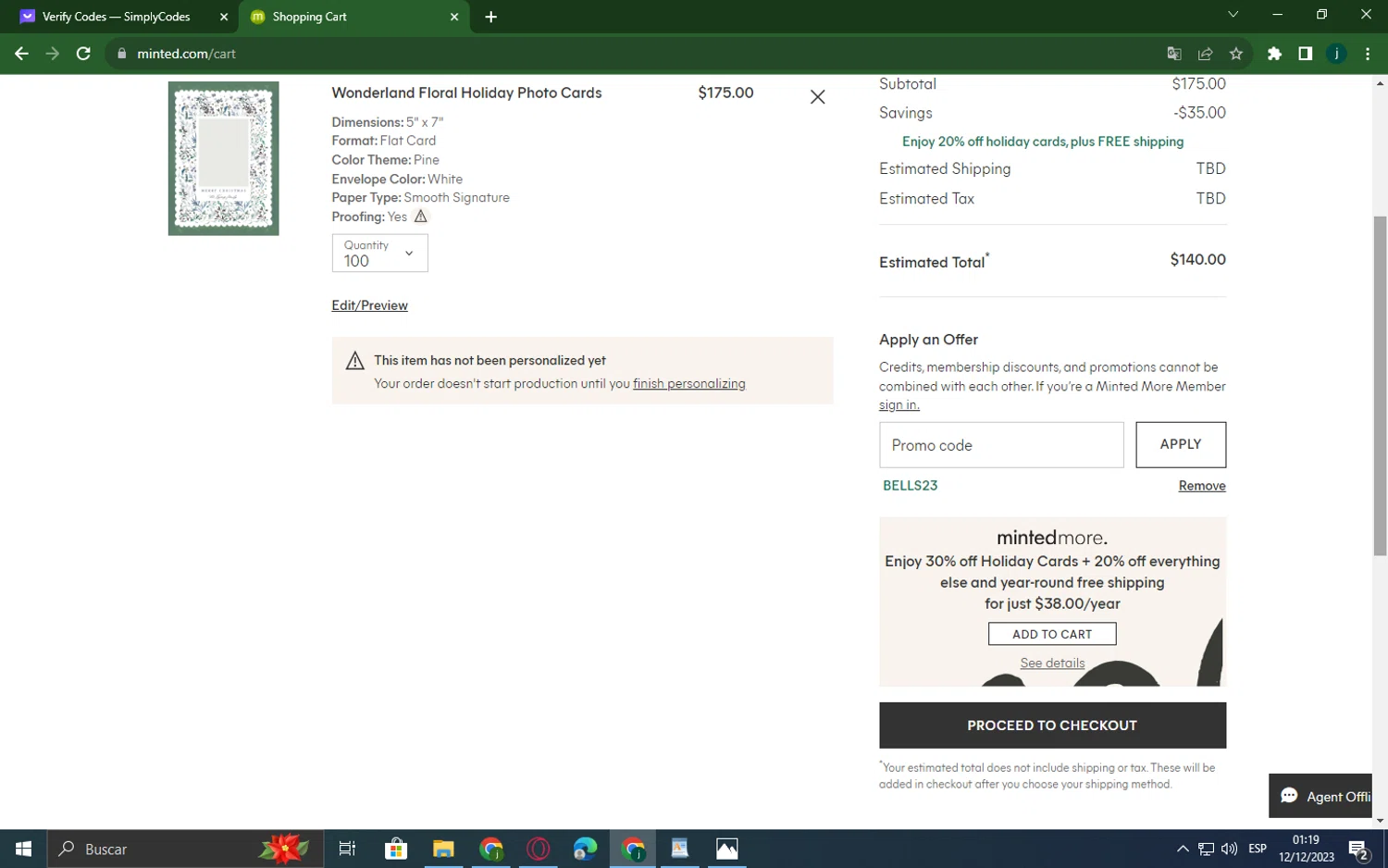This screenshot has height=868, width=1388.
Task: Reload the minted.com cart page
Action: point(83,54)
